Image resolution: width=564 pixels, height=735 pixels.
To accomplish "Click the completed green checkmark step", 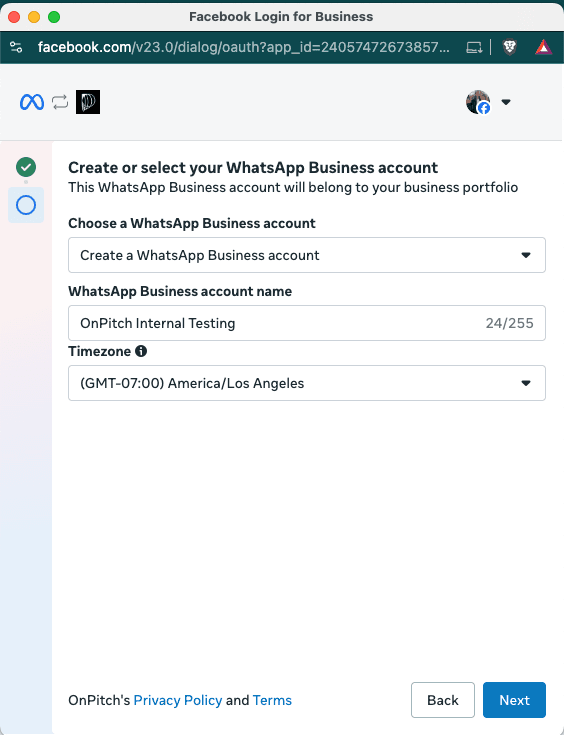I will [26, 167].
